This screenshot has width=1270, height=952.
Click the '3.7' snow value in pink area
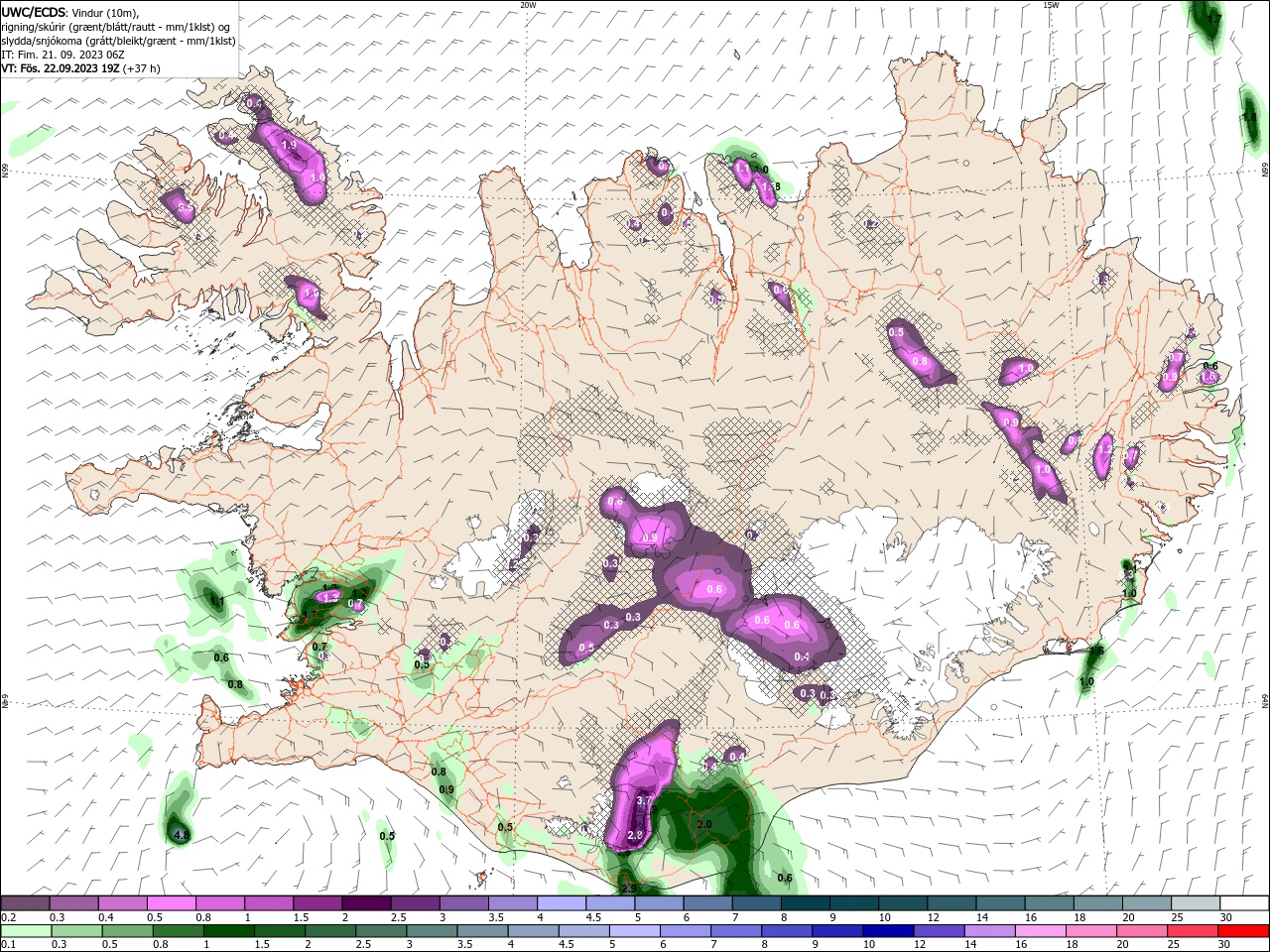[643, 801]
